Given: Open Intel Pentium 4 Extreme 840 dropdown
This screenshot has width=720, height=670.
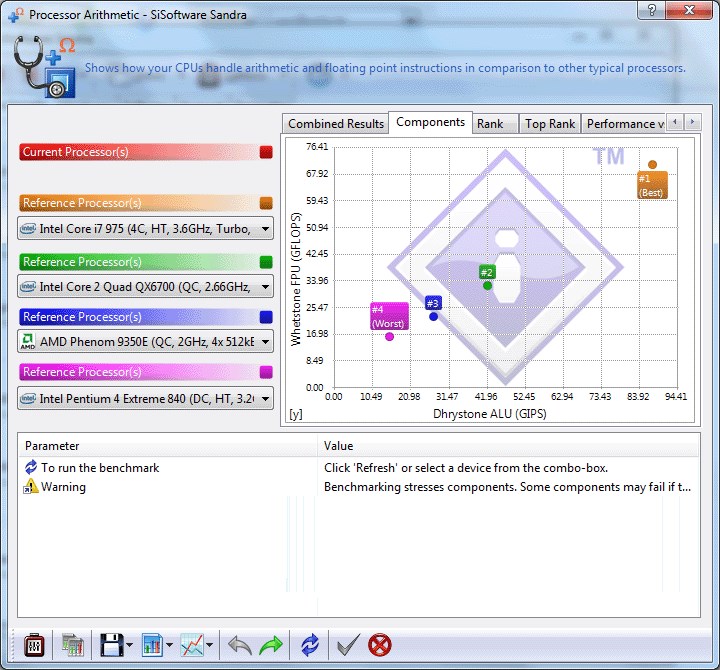Looking at the screenshot, I should 145,398.
